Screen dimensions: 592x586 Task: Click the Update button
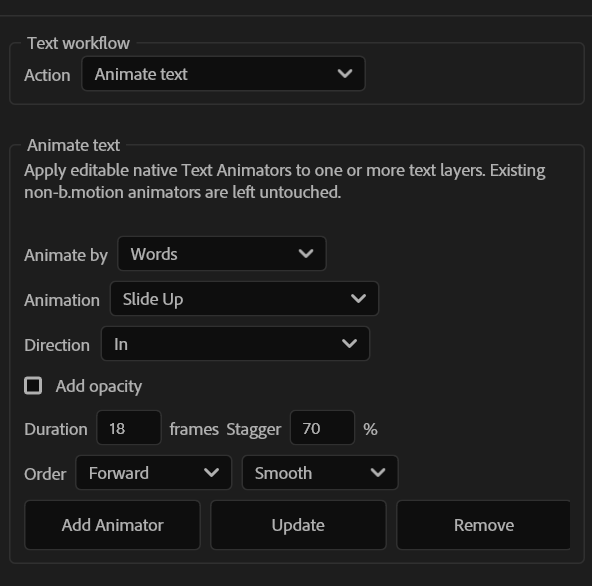(x=298, y=525)
